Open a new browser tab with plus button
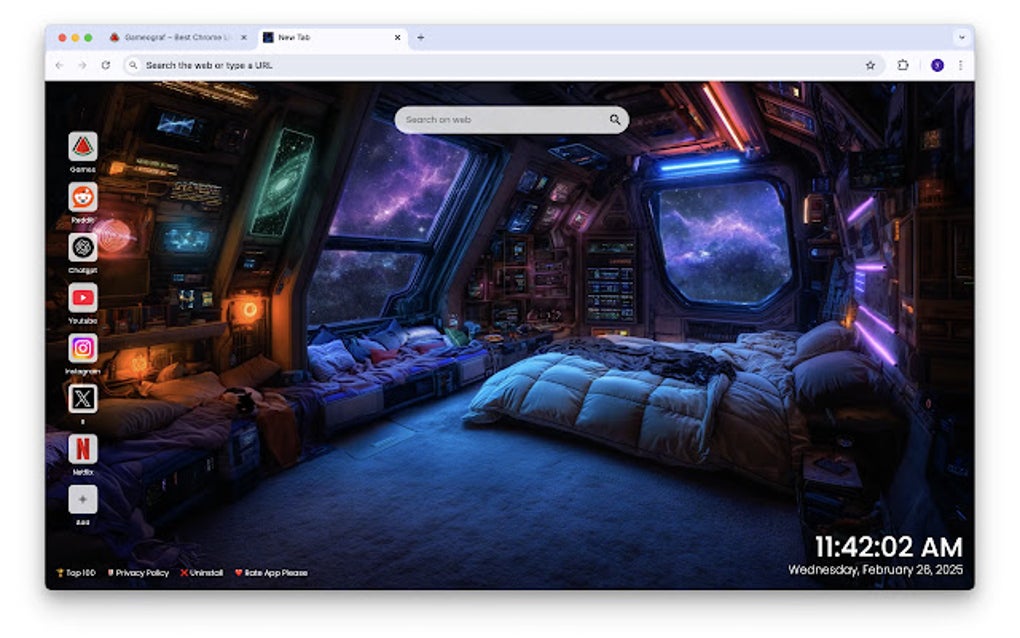 point(420,35)
